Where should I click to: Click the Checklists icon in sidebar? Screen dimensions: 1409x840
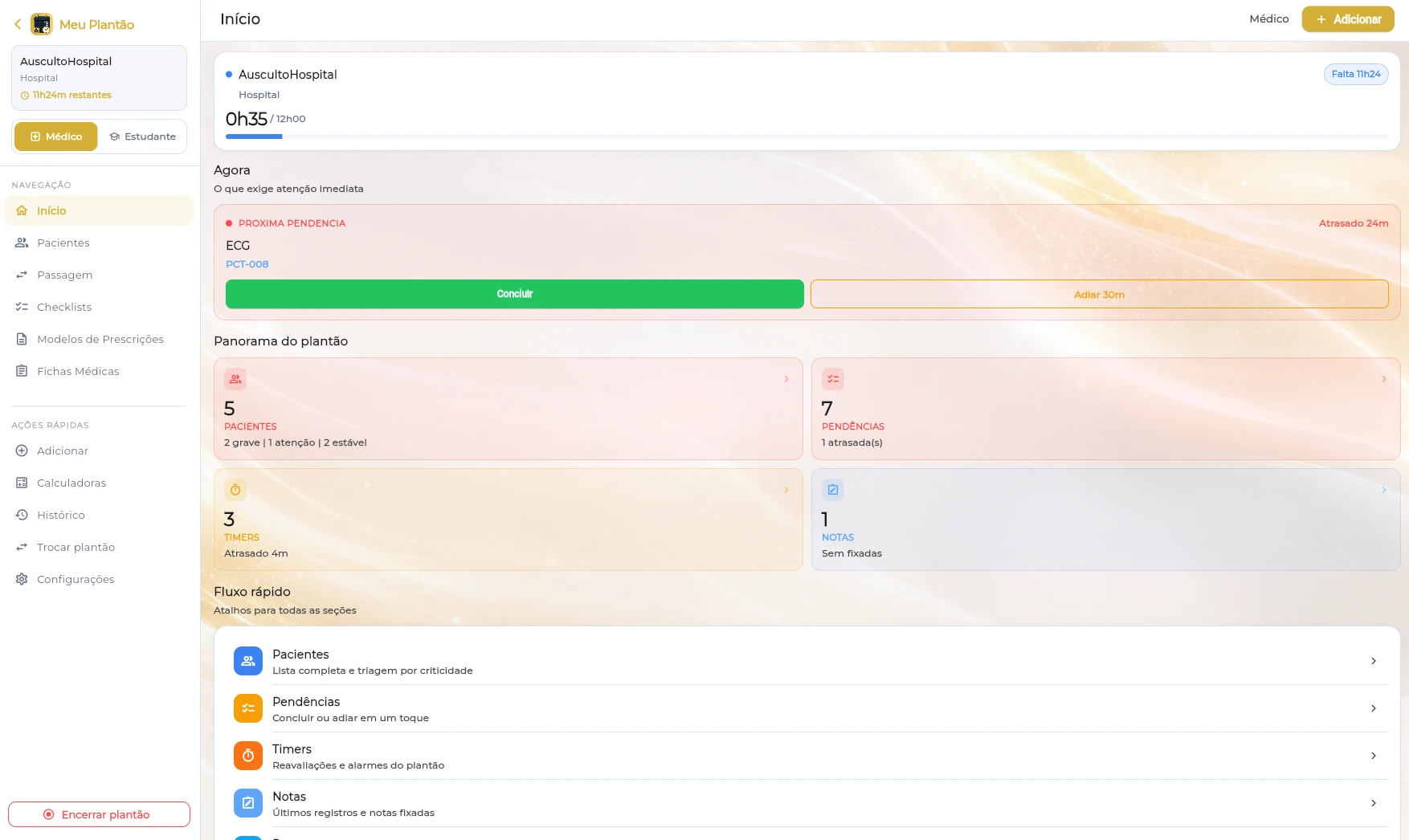22,307
